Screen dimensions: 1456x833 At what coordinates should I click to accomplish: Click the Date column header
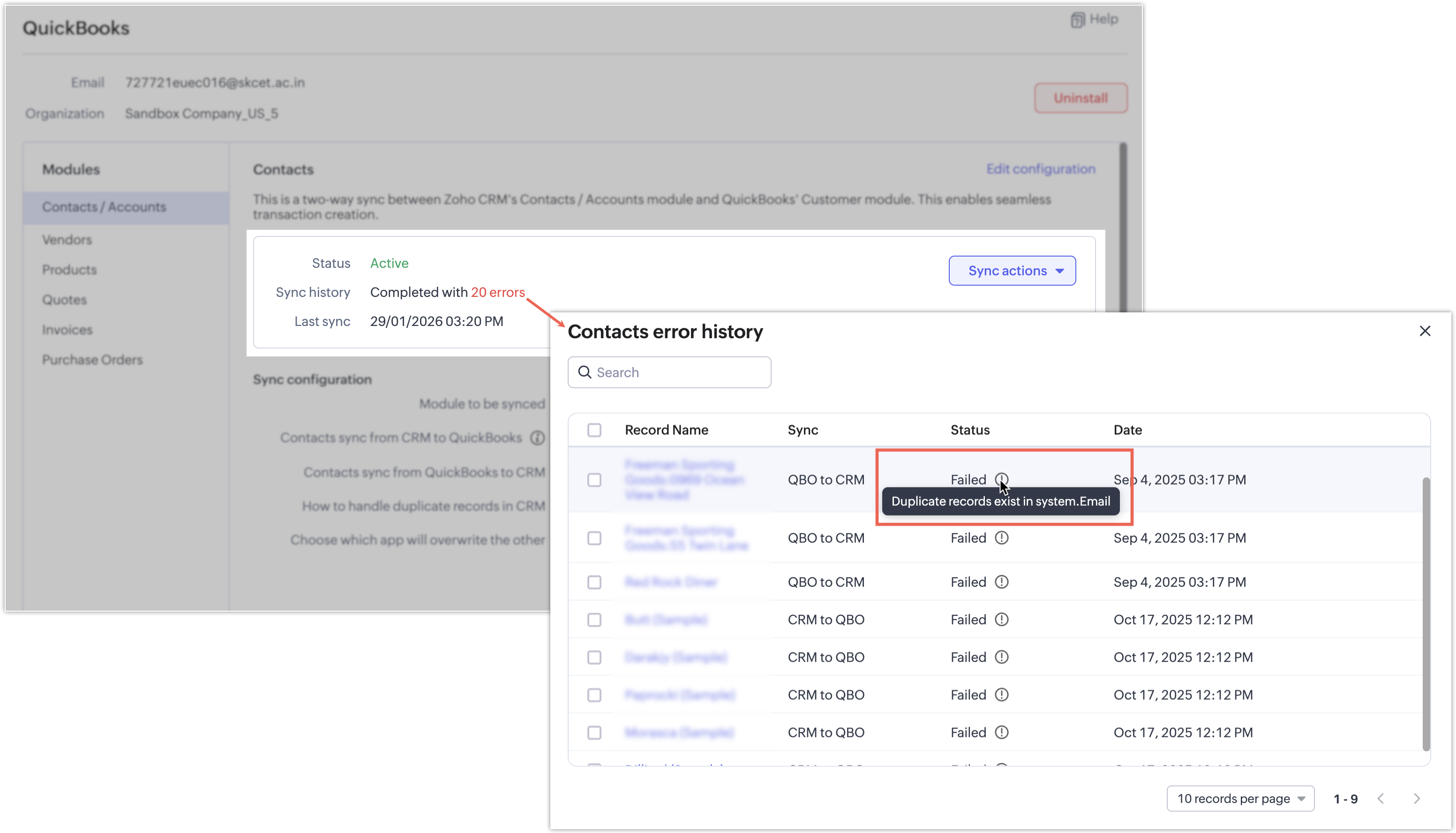tap(1128, 430)
